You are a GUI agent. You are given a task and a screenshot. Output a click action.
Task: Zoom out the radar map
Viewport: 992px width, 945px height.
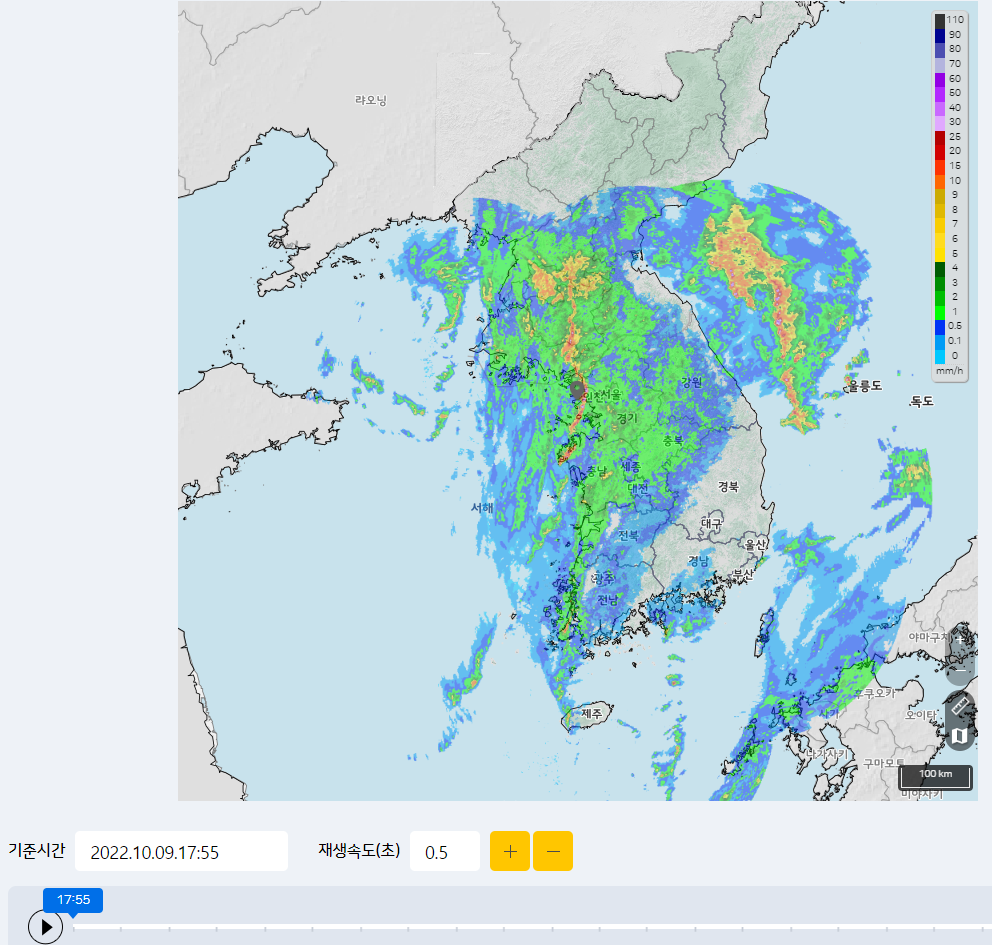coord(960,670)
